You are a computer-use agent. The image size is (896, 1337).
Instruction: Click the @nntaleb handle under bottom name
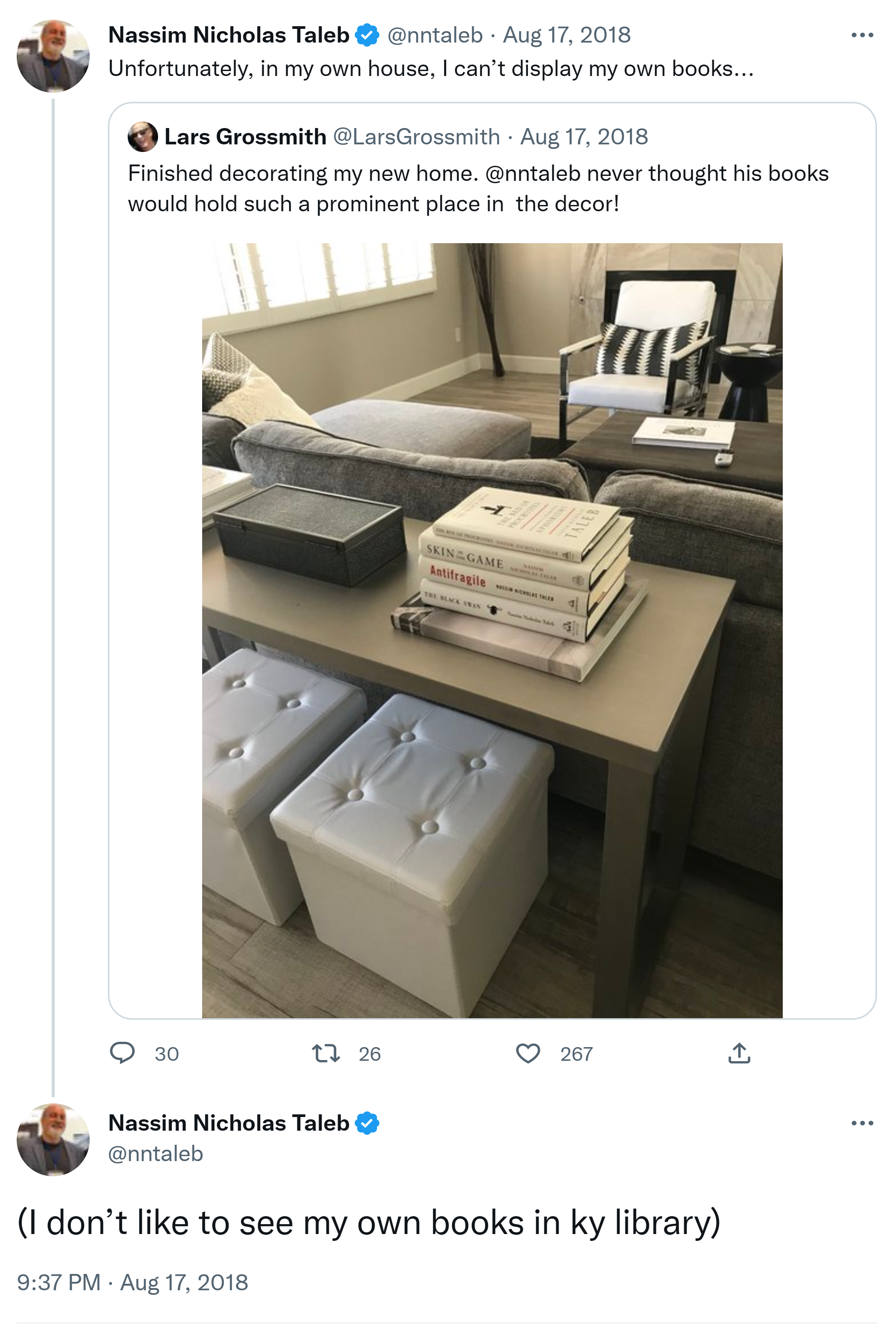click(155, 1154)
